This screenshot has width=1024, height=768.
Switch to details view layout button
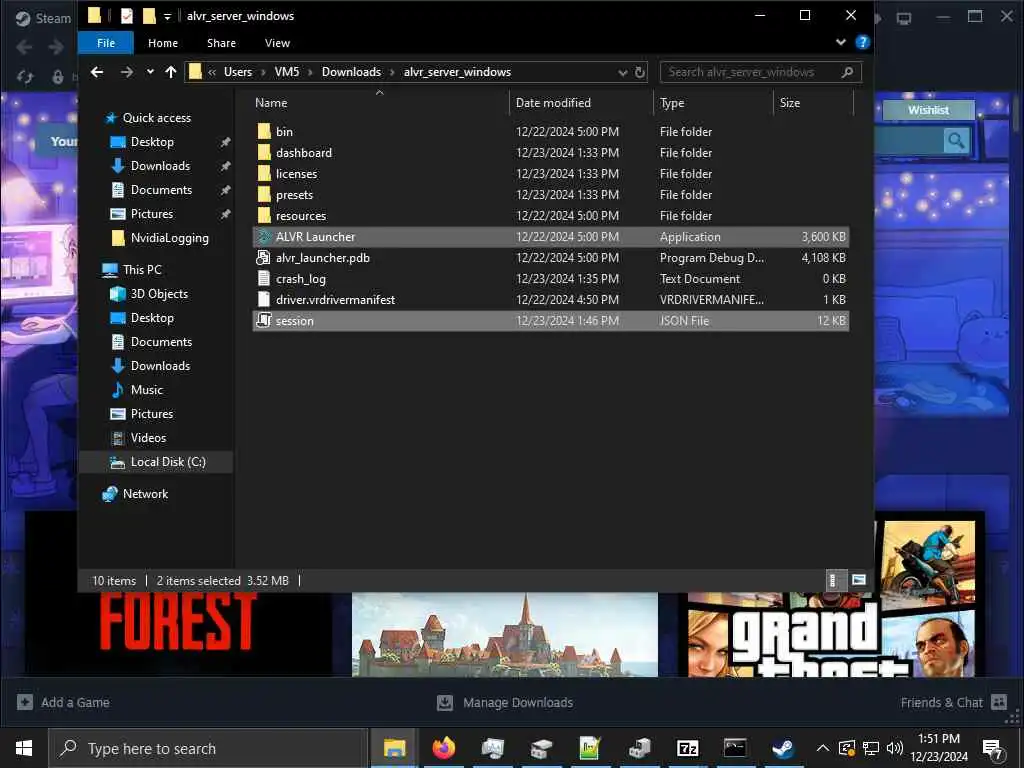click(x=833, y=581)
